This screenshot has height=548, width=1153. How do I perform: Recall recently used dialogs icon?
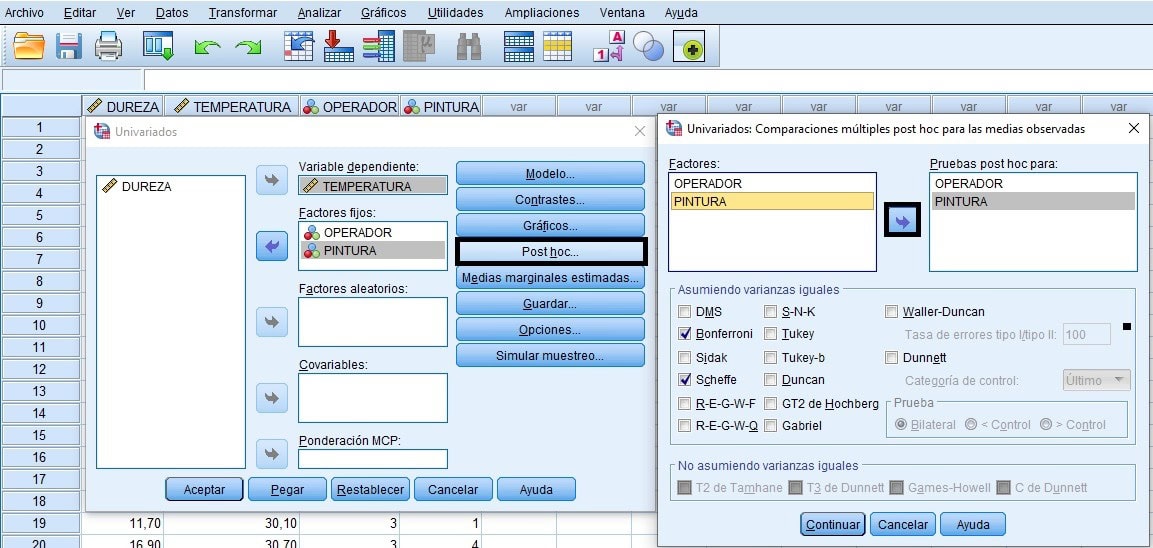tap(158, 47)
